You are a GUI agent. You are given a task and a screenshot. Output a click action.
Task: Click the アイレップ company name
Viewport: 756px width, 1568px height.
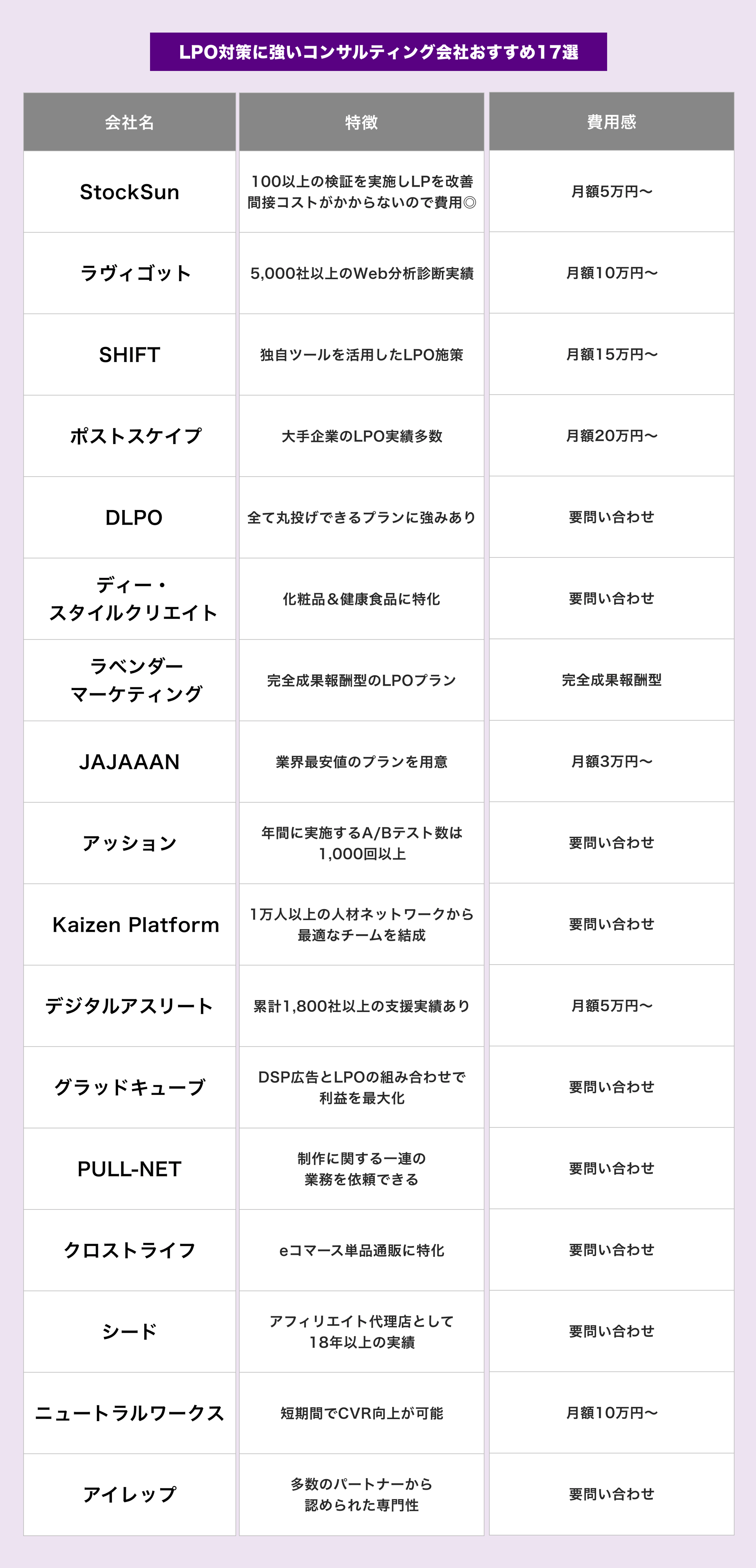pos(129,1494)
